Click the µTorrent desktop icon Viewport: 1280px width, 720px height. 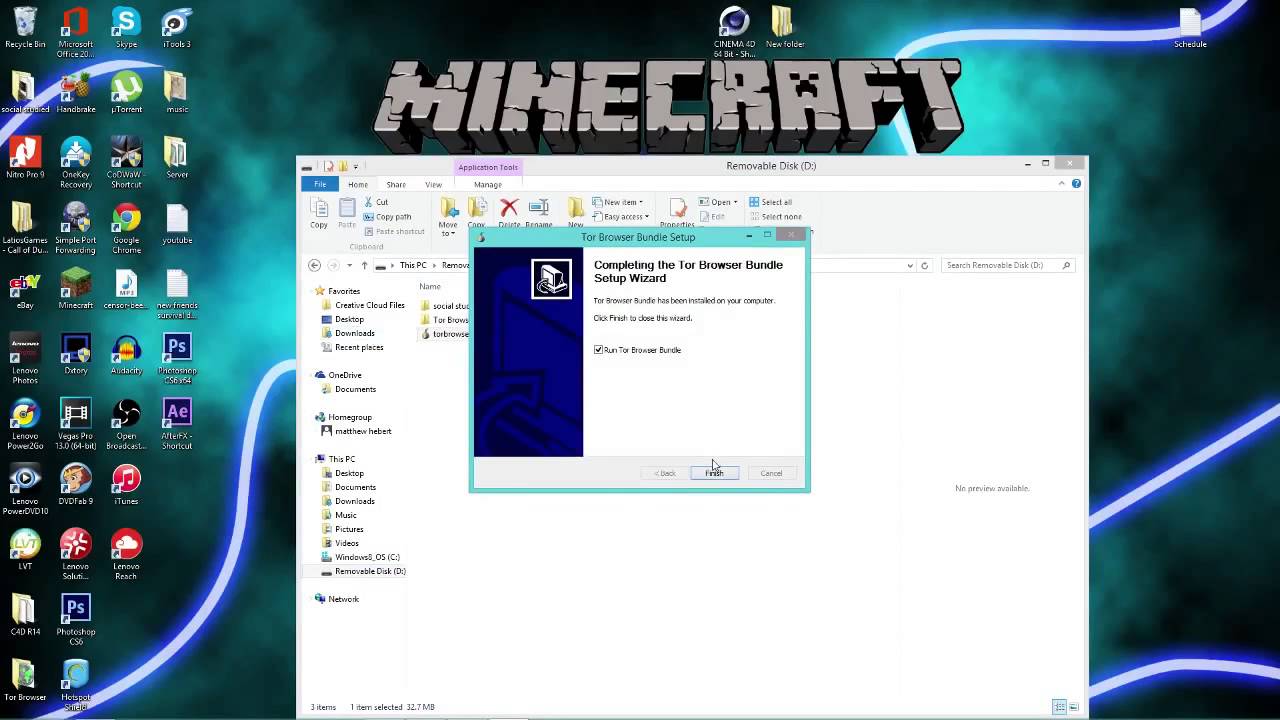(126, 92)
